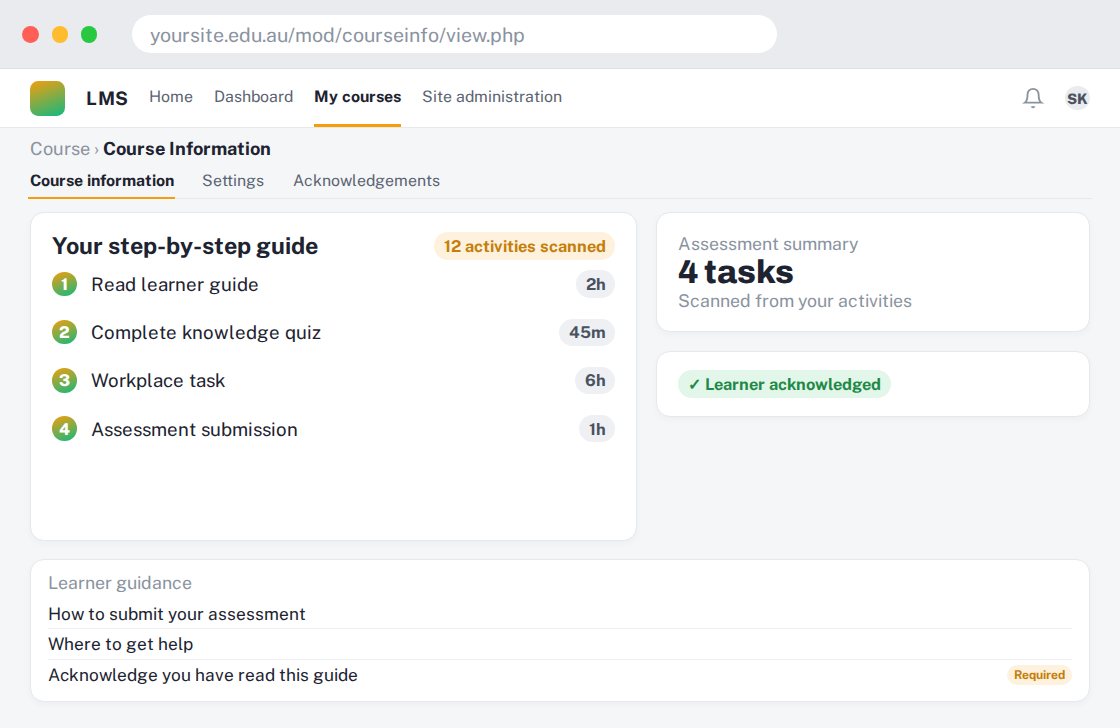Viewport: 1120px width, 728px height.
Task: Click Scanned from your activities text
Action: tap(795, 301)
